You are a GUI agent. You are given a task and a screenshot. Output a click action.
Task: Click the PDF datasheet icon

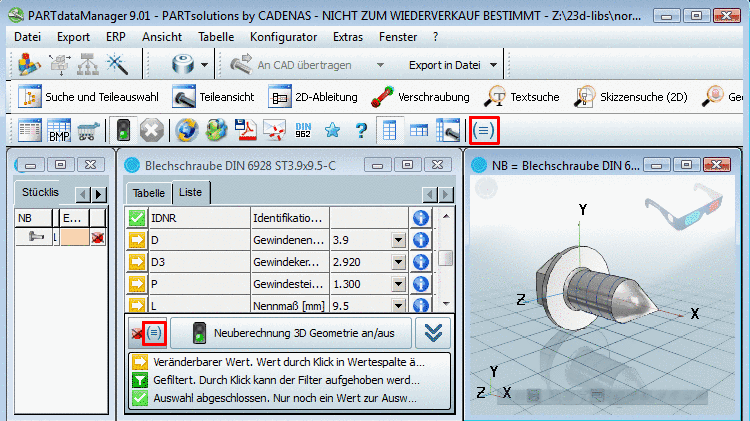point(245,130)
